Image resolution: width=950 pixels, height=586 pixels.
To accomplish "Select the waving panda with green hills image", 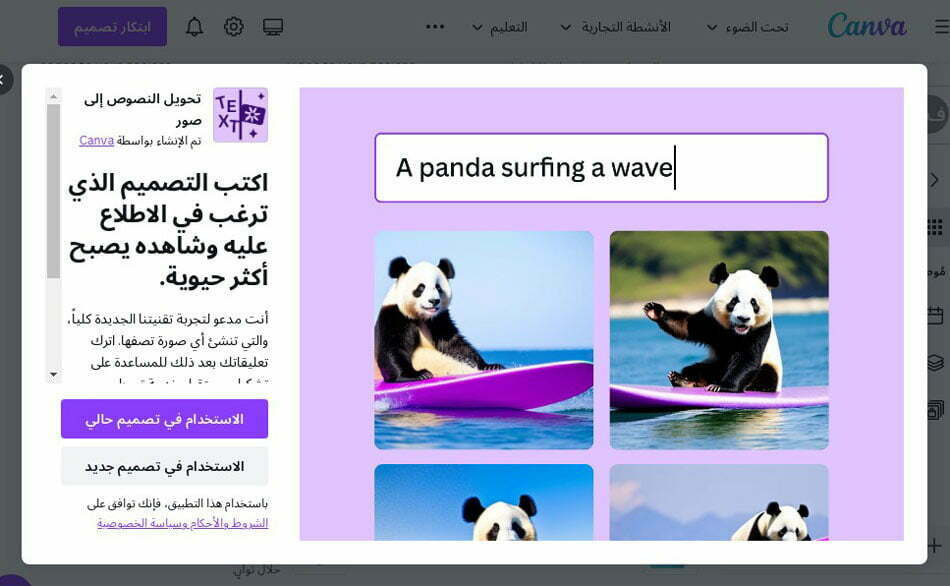I will (719, 340).
